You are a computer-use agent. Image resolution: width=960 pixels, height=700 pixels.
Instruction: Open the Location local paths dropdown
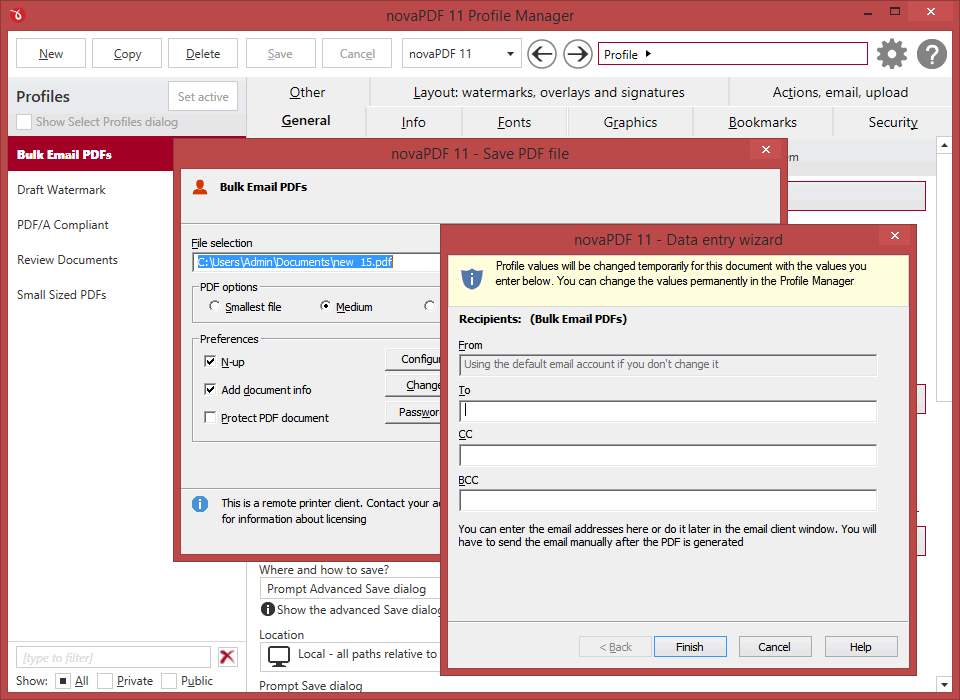pos(350,657)
